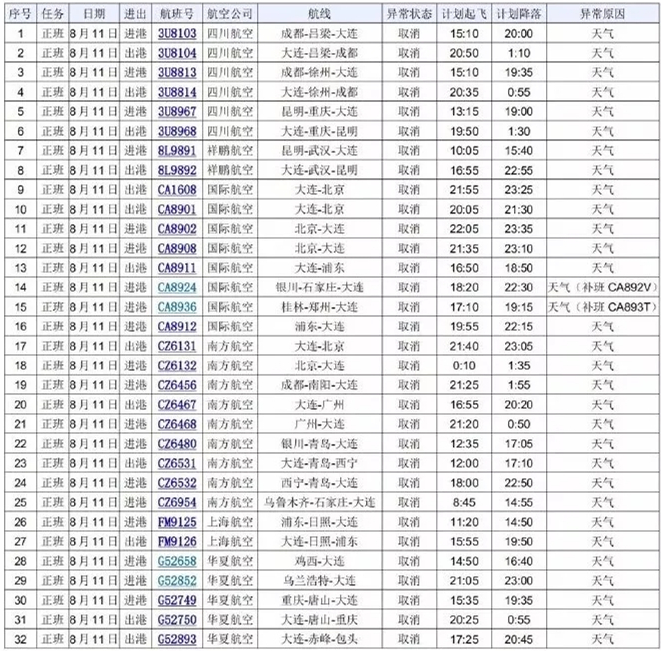Select planned departure time 0:10
This screenshot has height=651, width=661.
464,366
